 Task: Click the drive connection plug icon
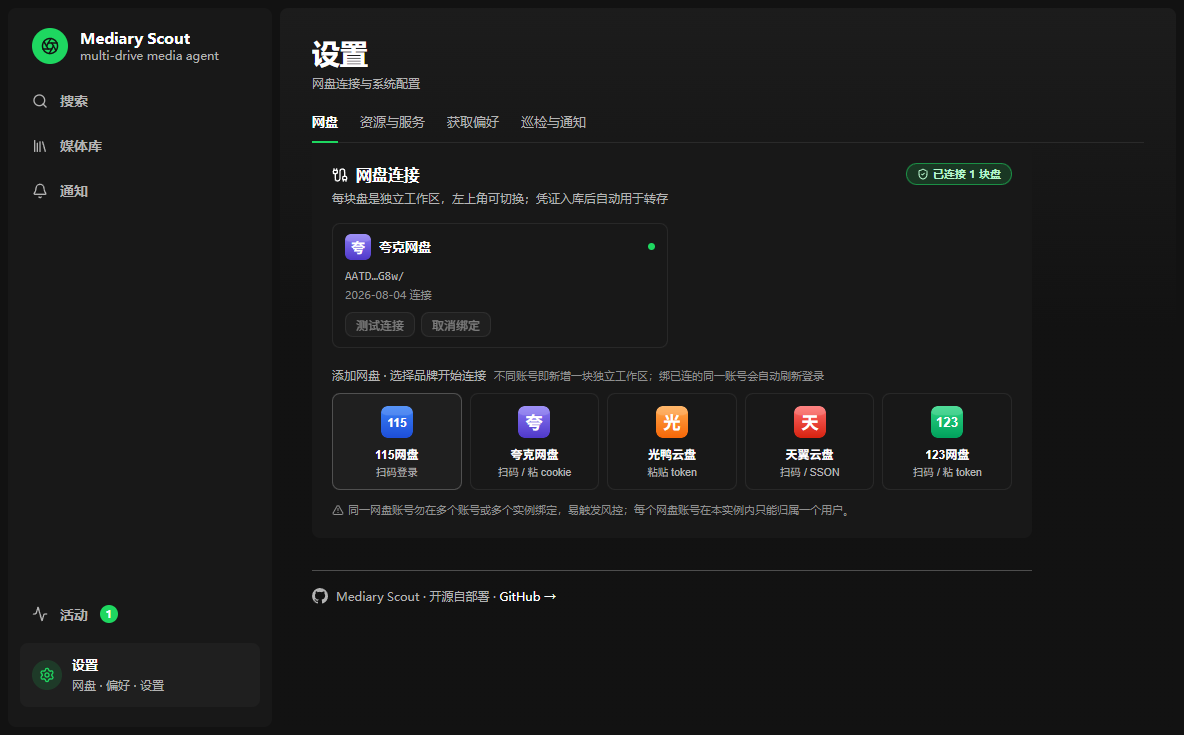[340, 175]
